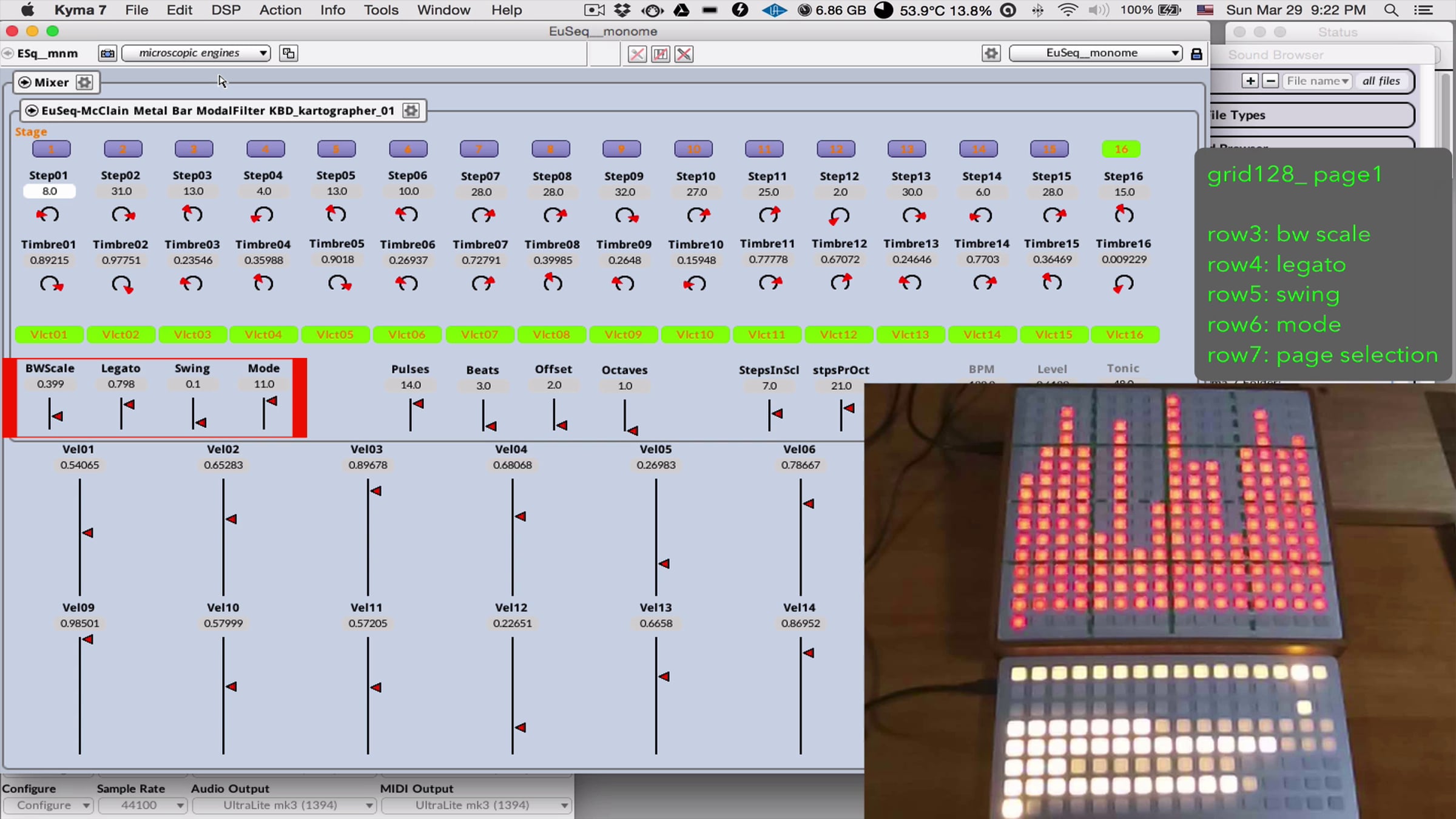Click the BWScale fader

point(50,414)
